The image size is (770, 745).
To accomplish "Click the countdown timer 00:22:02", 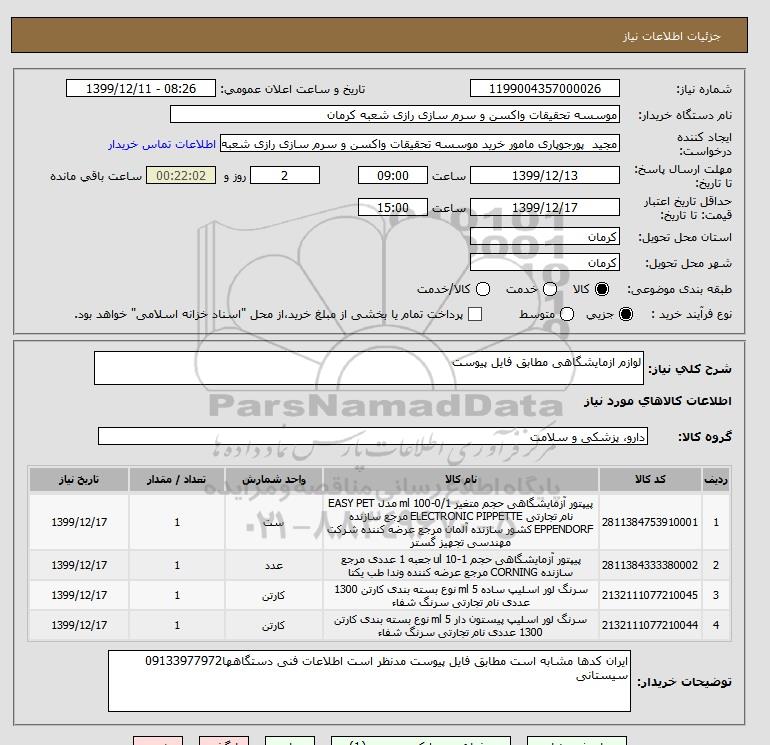I will click(x=181, y=175).
